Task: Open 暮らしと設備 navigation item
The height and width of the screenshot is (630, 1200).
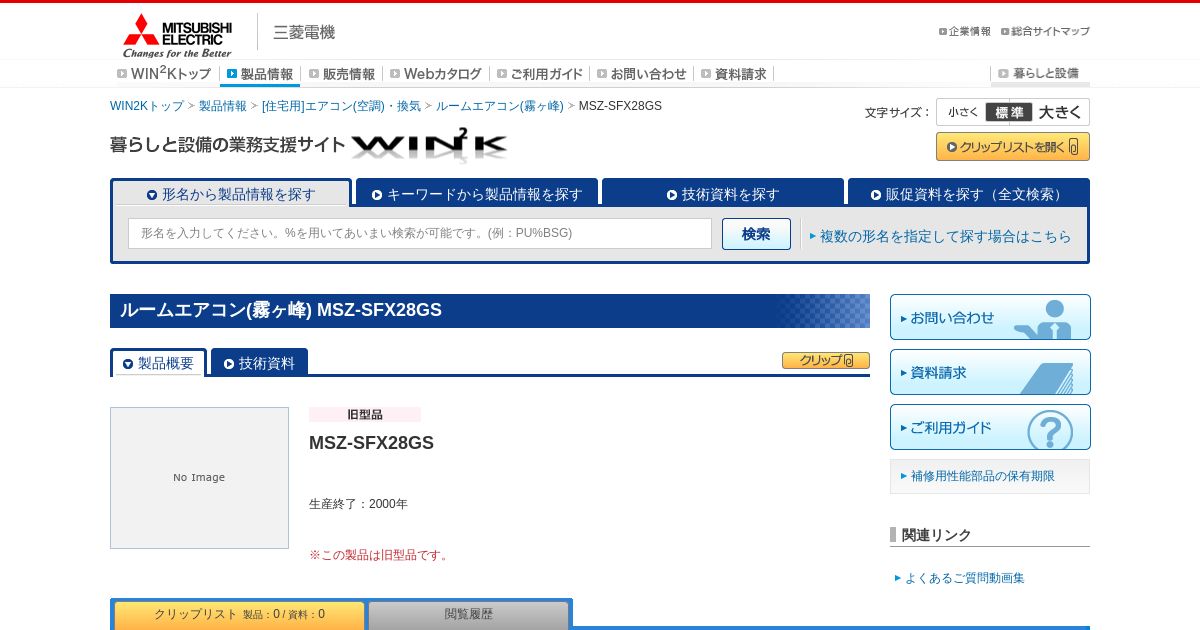Action: pyautogui.click(x=1040, y=74)
